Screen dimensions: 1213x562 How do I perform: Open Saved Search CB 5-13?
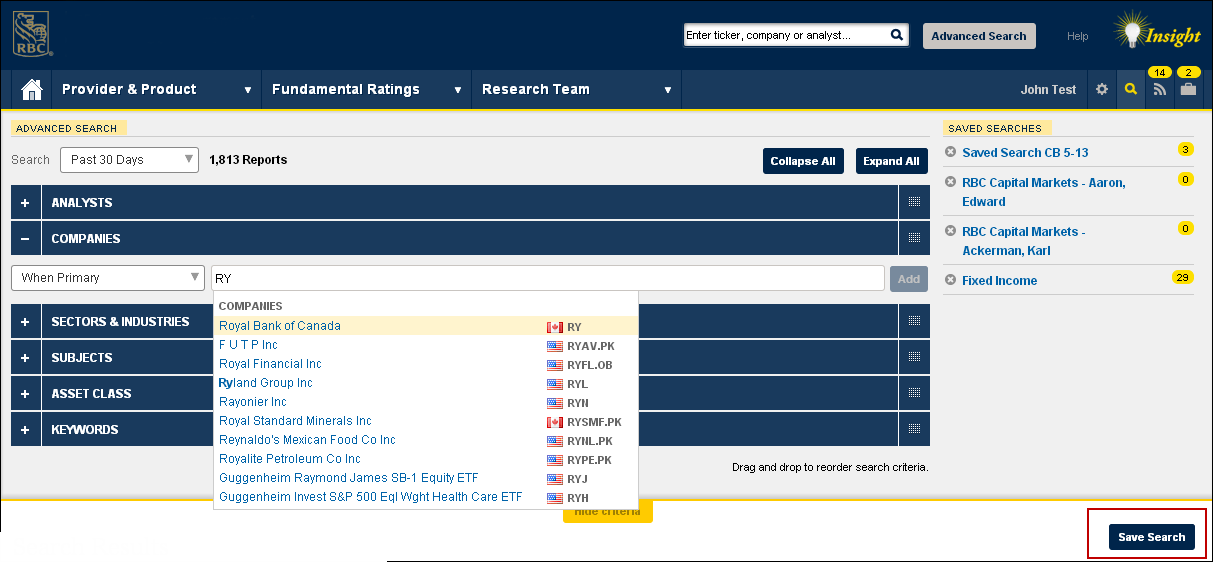coord(1025,153)
